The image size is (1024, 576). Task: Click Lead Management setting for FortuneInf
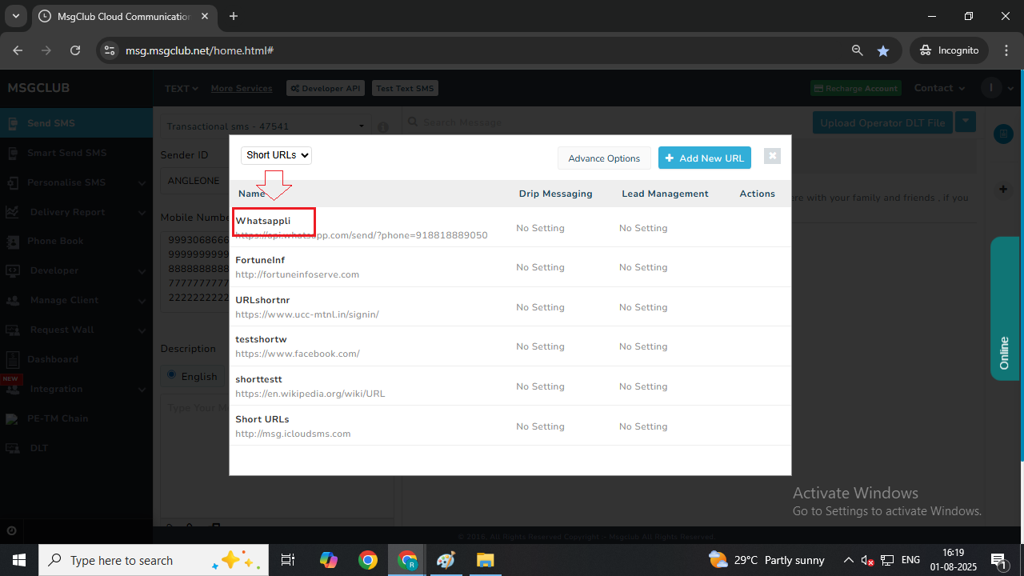pos(643,267)
